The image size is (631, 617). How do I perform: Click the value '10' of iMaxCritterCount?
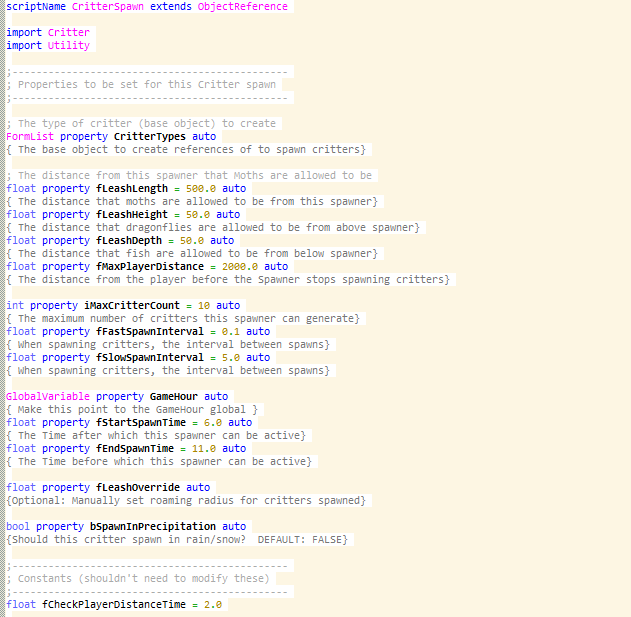[204, 305]
